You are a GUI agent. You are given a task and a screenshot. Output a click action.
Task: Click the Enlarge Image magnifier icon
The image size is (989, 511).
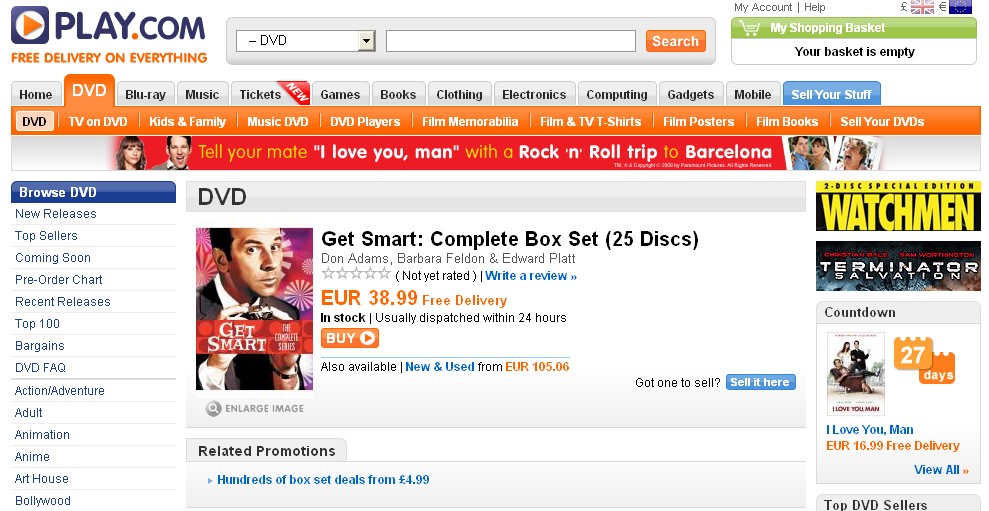pos(214,408)
